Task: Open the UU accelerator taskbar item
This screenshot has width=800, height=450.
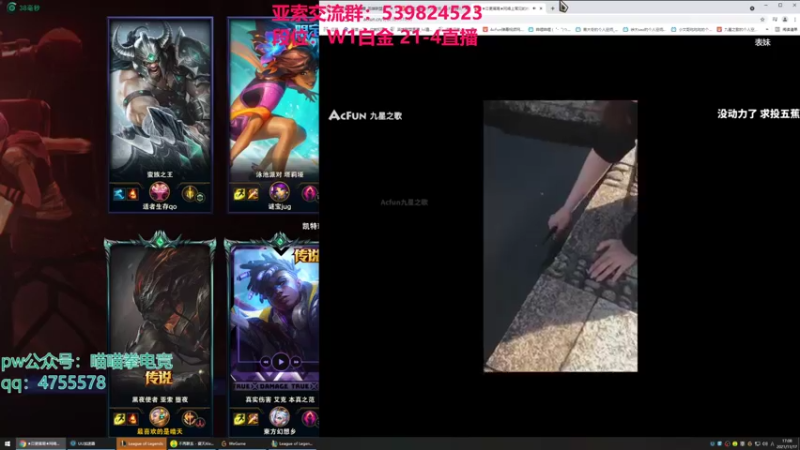Action: coord(90,444)
